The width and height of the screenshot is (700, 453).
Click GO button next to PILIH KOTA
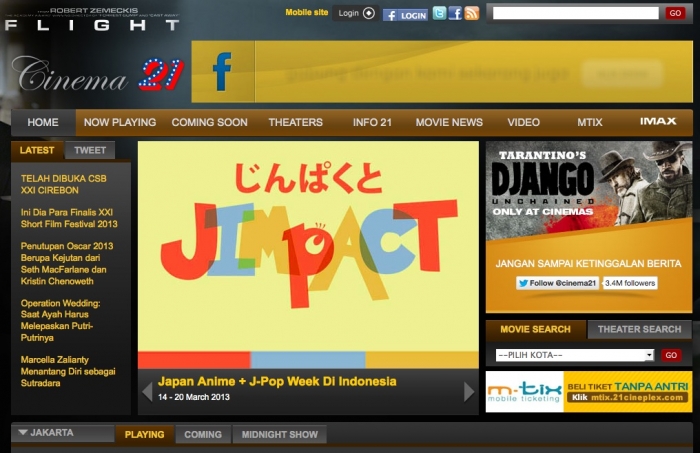click(671, 355)
